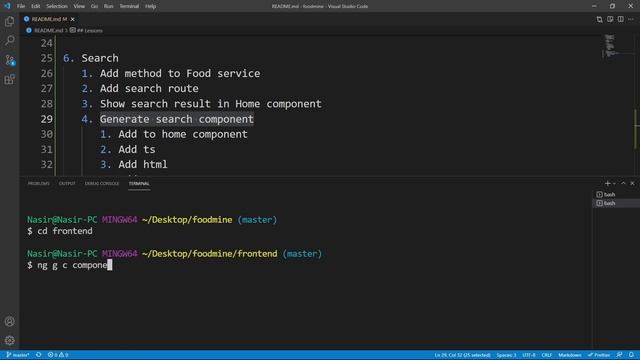Click the '6. Search' heading line
This screenshot has height=360, width=640.
point(91,58)
